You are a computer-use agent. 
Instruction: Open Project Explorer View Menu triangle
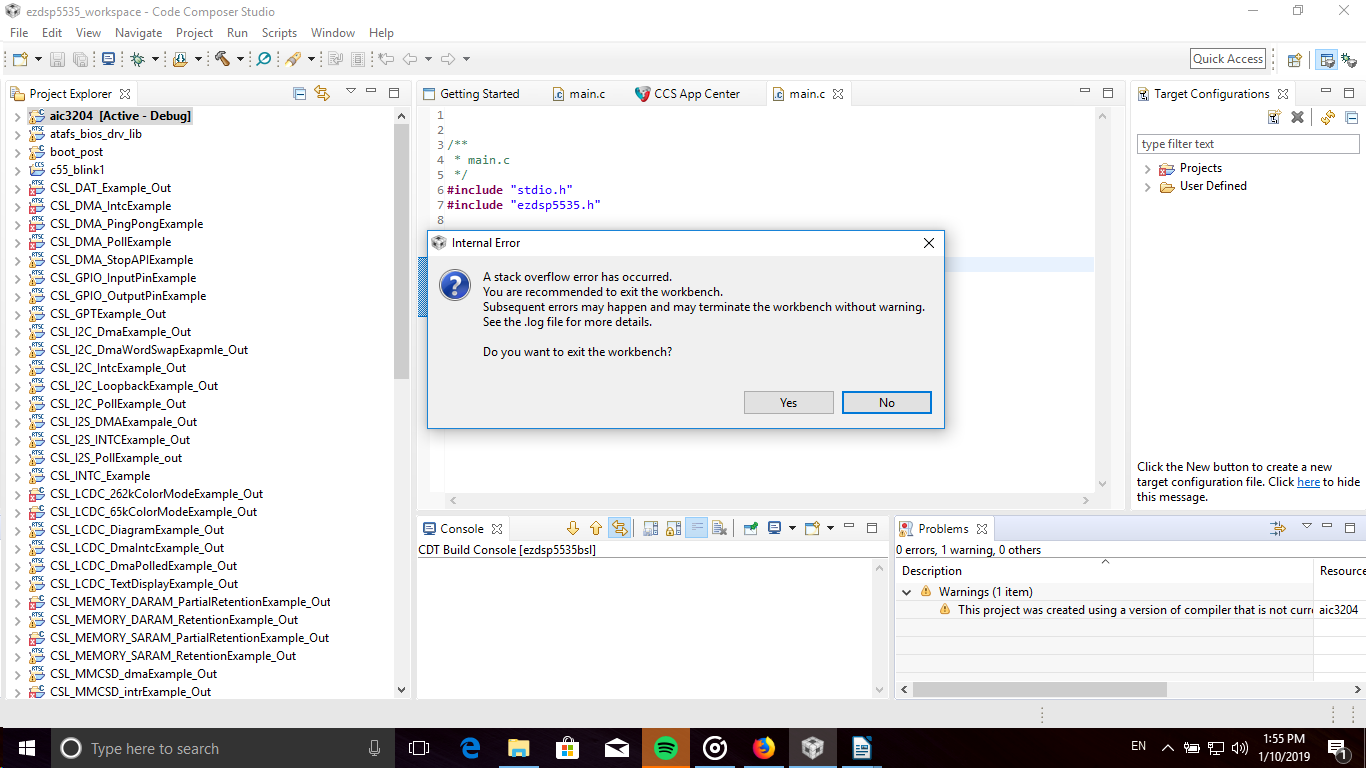coord(351,92)
